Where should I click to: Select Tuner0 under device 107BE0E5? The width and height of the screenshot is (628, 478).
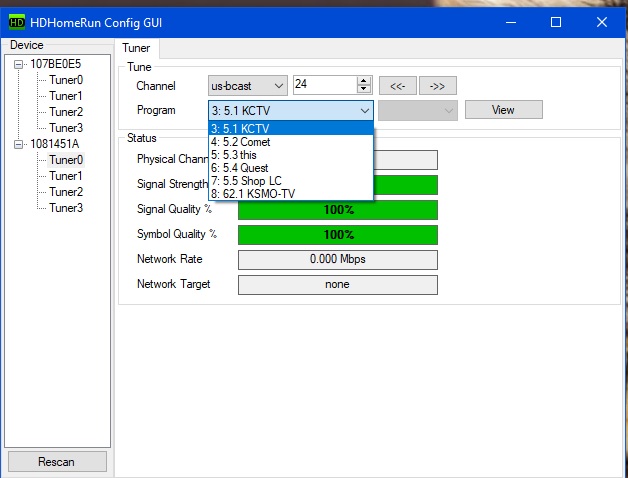click(x=66, y=80)
